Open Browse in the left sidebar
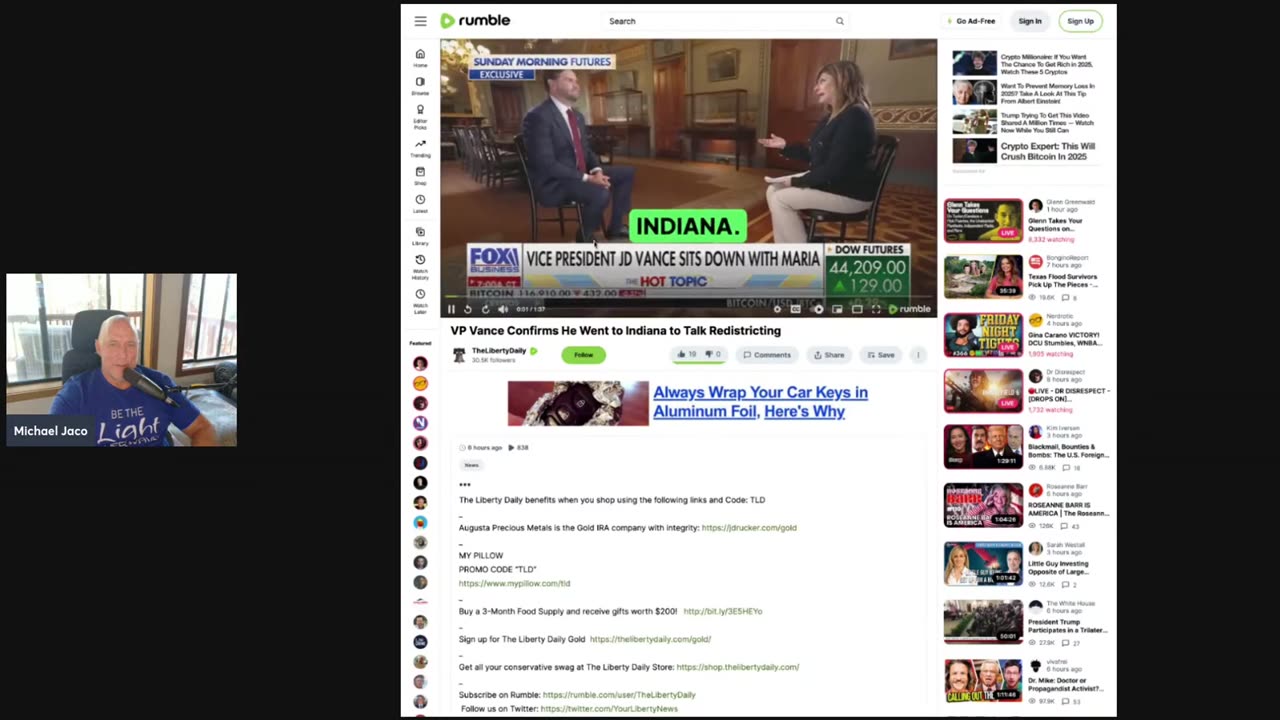The width and height of the screenshot is (1280, 720). tap(420, 86)
